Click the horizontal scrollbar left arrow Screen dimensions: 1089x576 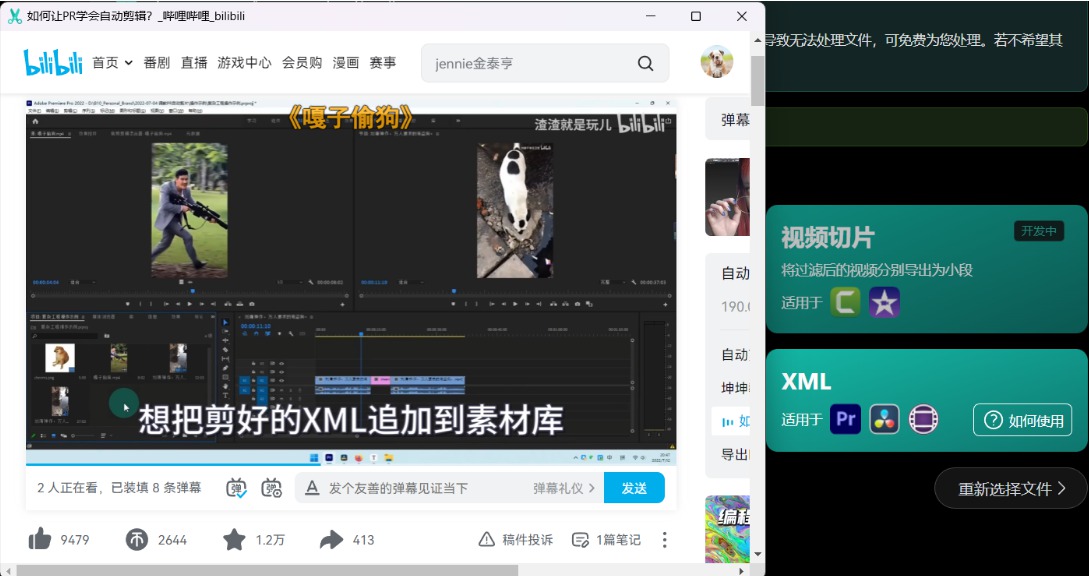(7, 570)
